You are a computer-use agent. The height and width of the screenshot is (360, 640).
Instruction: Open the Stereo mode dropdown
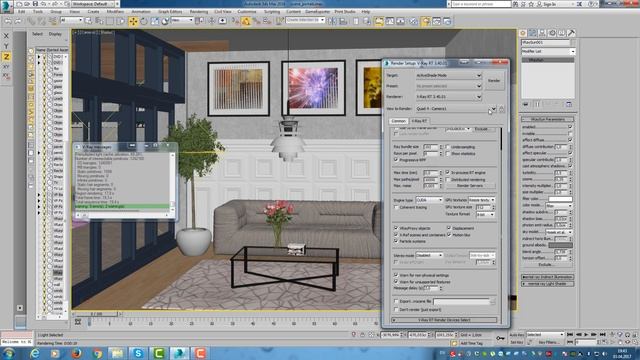tap(429, 255)
